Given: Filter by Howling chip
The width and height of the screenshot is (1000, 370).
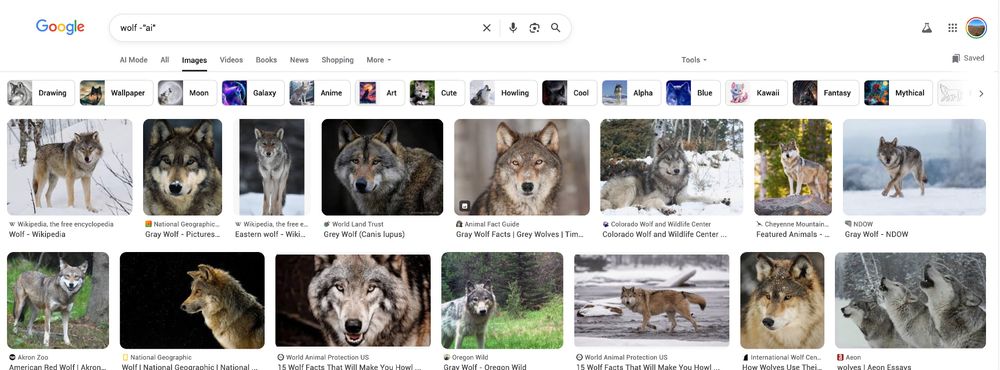Looking at the screenshot, I should click(503, 93).
